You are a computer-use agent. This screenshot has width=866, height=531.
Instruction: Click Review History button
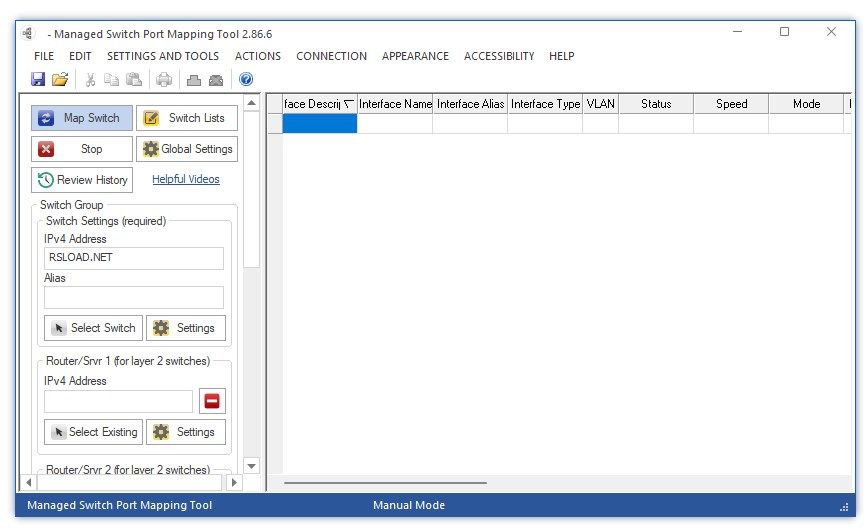coord(82,180)
